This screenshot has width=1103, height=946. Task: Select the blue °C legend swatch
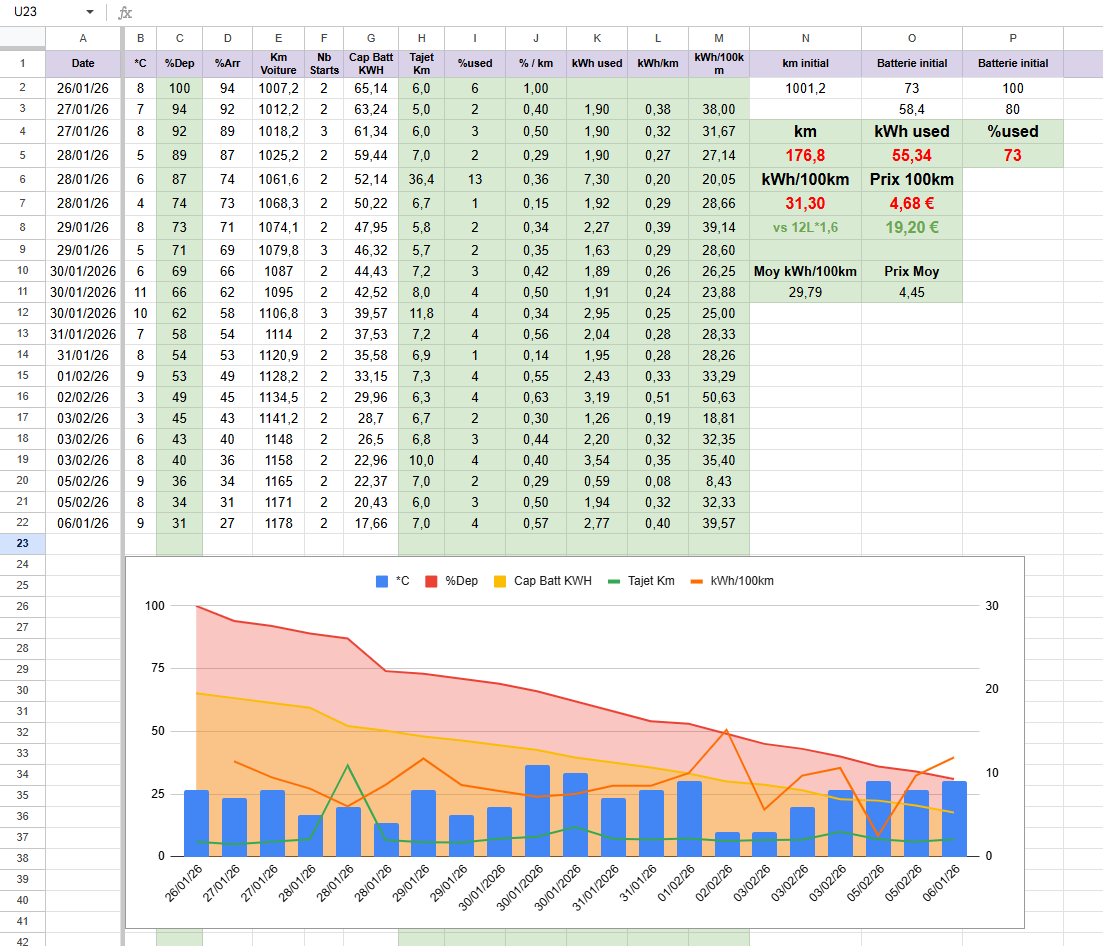point(382,581)
